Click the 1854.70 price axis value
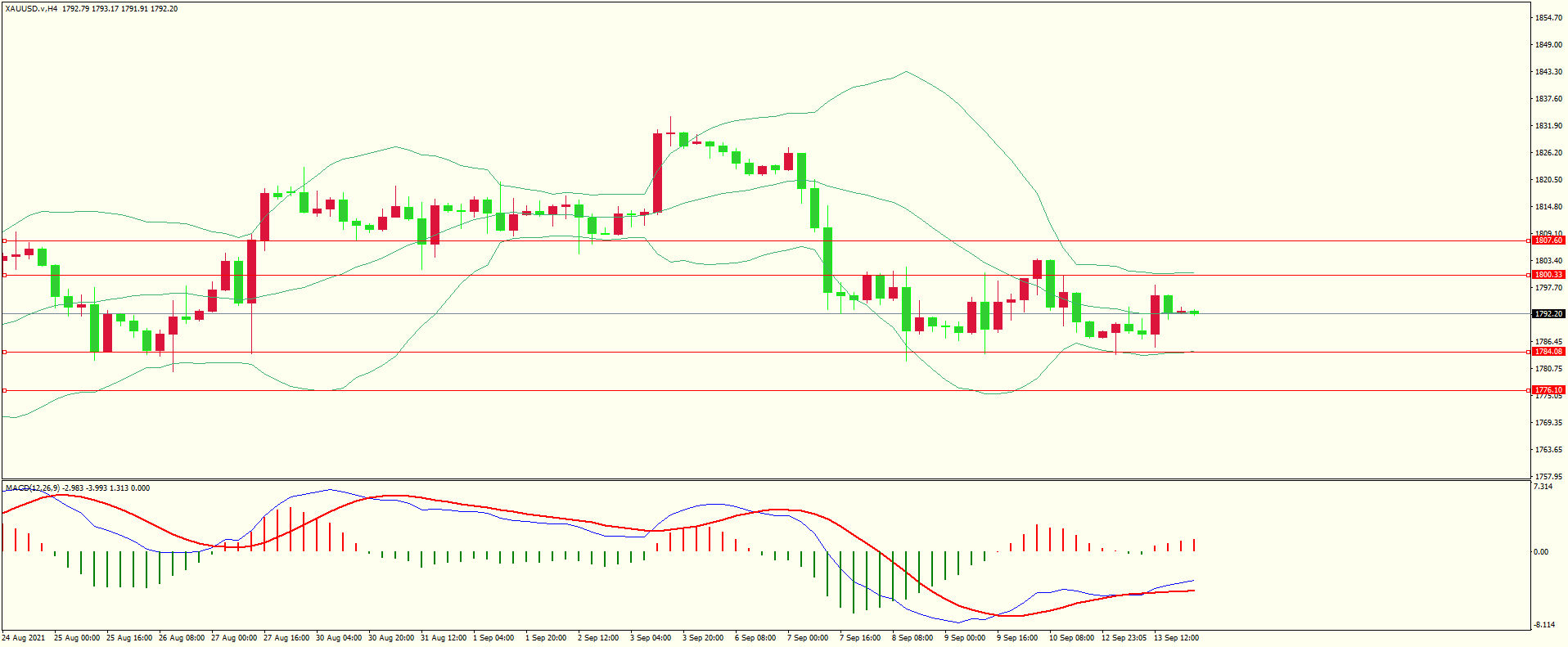Screen dimensions: 1568x647 [1548, 17]
